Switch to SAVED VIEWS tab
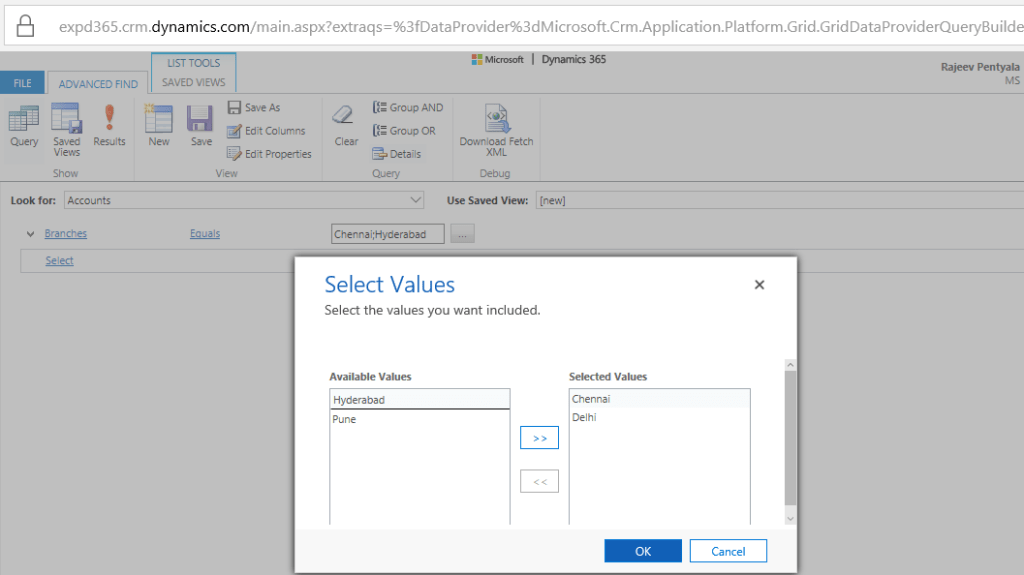Image resolution: width=1024 pixels, height=575 pixels. [193, 82]
